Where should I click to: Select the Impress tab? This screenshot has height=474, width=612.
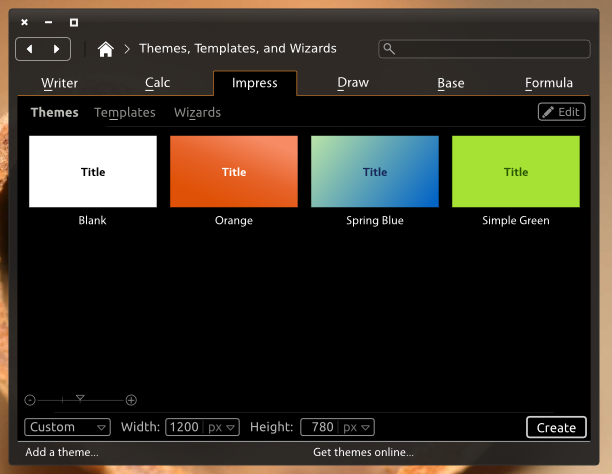click(255, 83)
